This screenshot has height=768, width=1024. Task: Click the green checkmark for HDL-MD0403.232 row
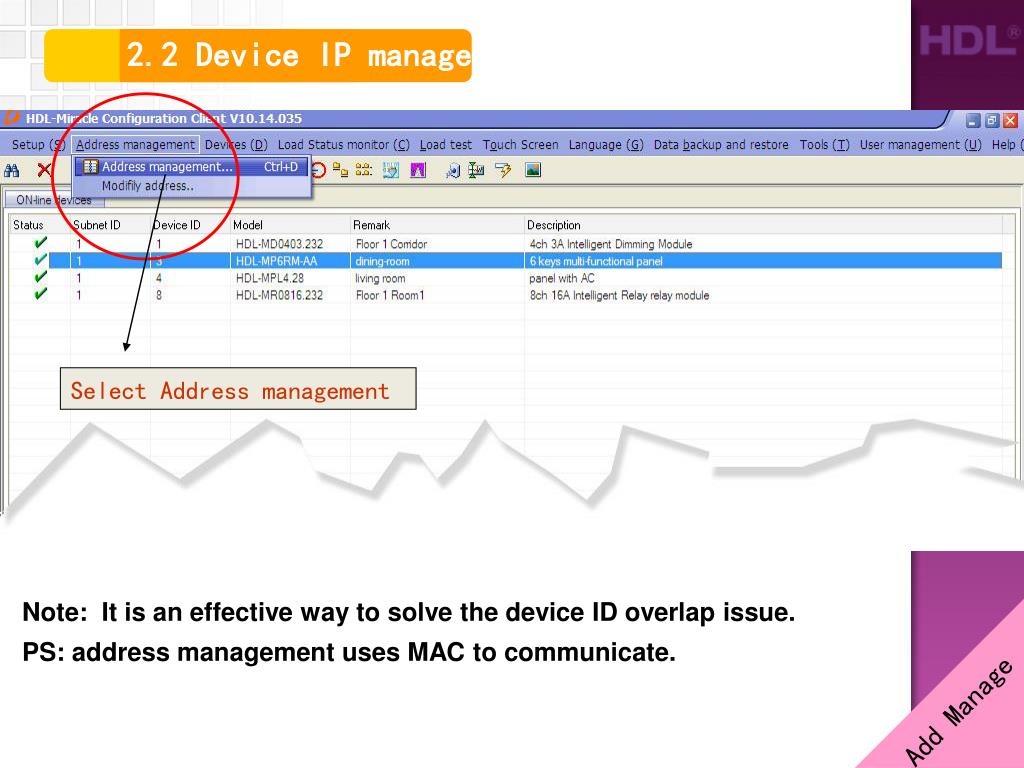[x=40, y=243]
